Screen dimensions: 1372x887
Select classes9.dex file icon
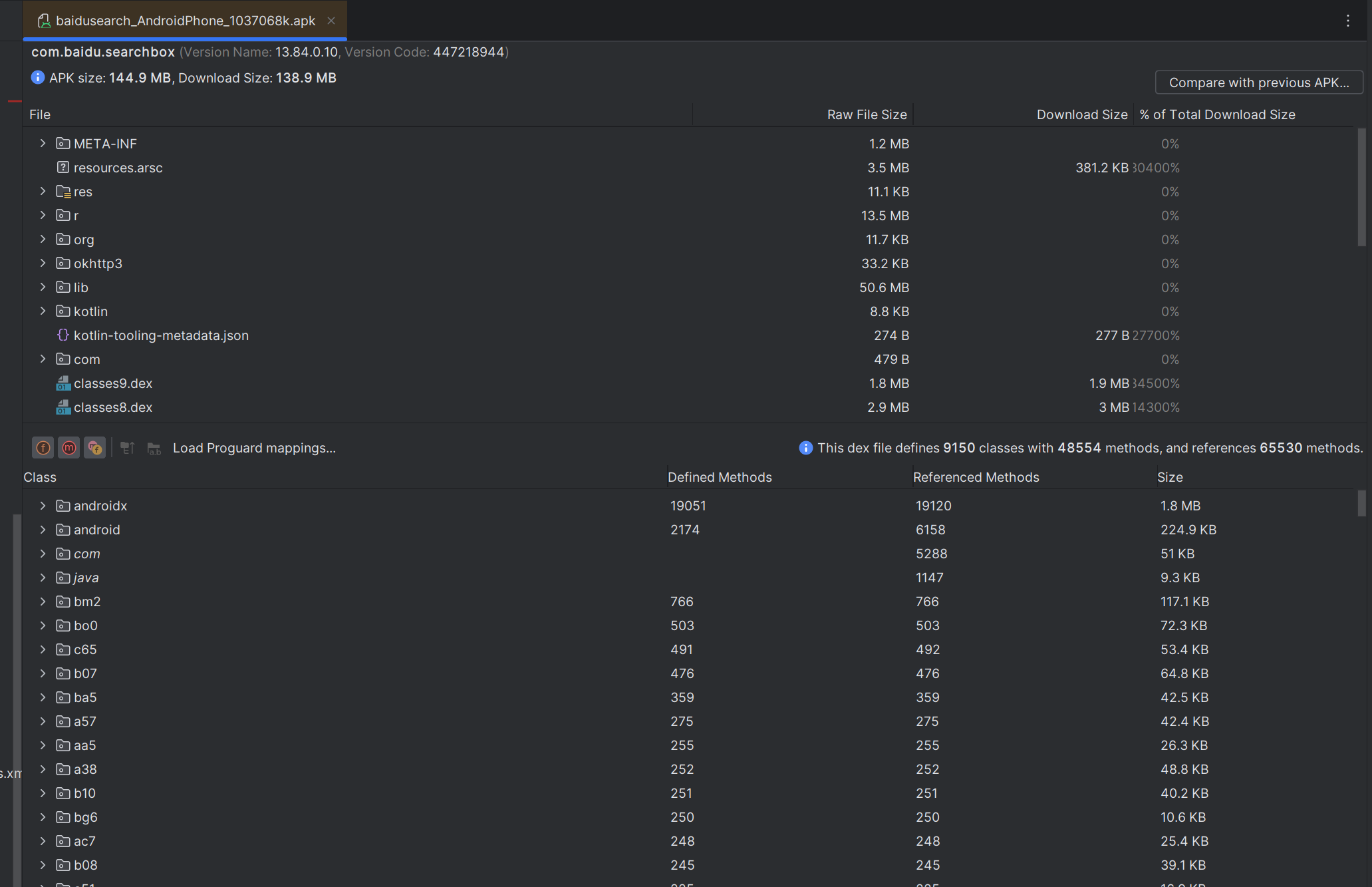click(63, 383)
